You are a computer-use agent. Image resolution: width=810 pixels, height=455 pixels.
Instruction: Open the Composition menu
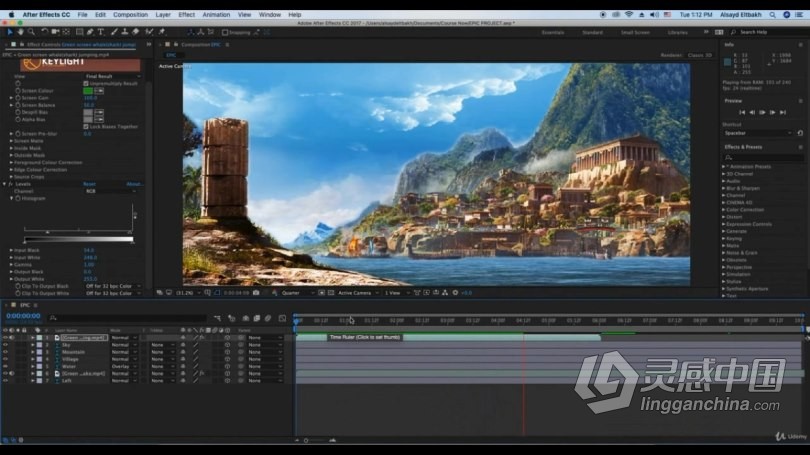(x=130, y=15)
